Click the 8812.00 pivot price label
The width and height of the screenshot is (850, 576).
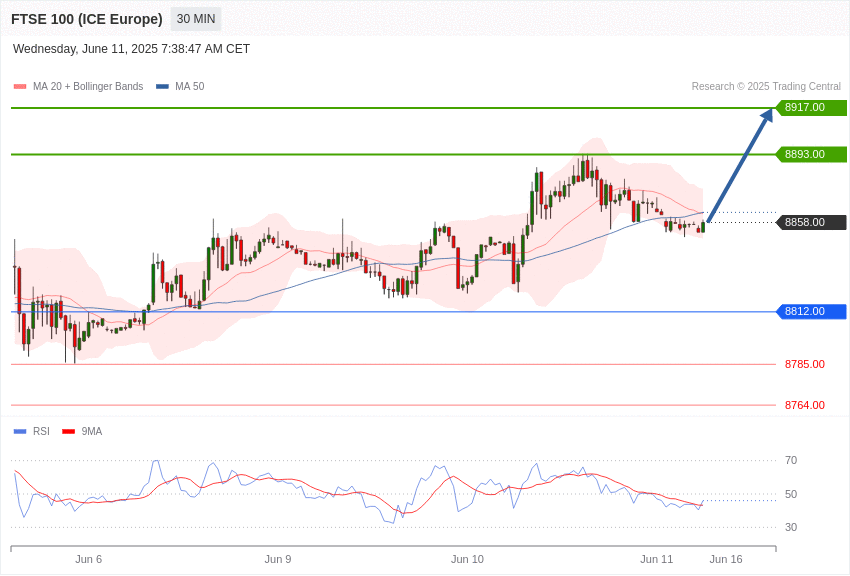(x=812, y=312)
